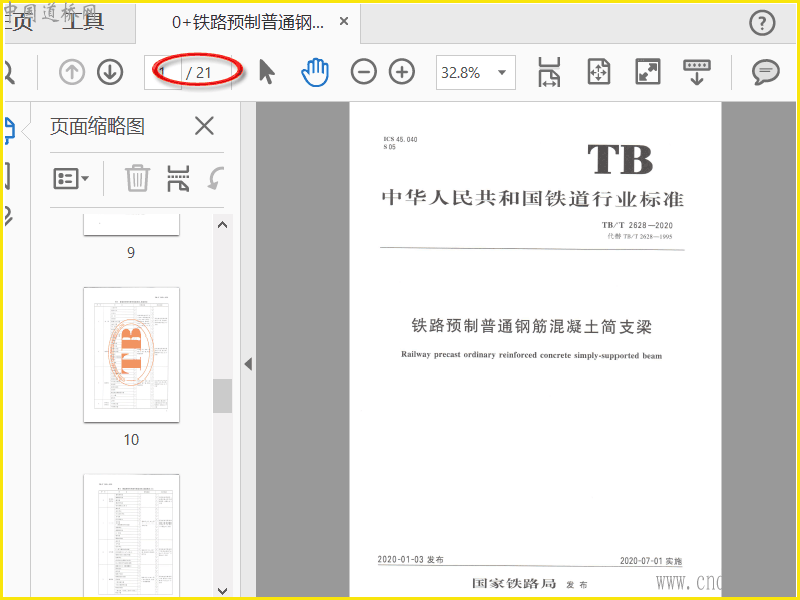Click the page number input field
Screen dimensions: 800x600
coord(163,72)
